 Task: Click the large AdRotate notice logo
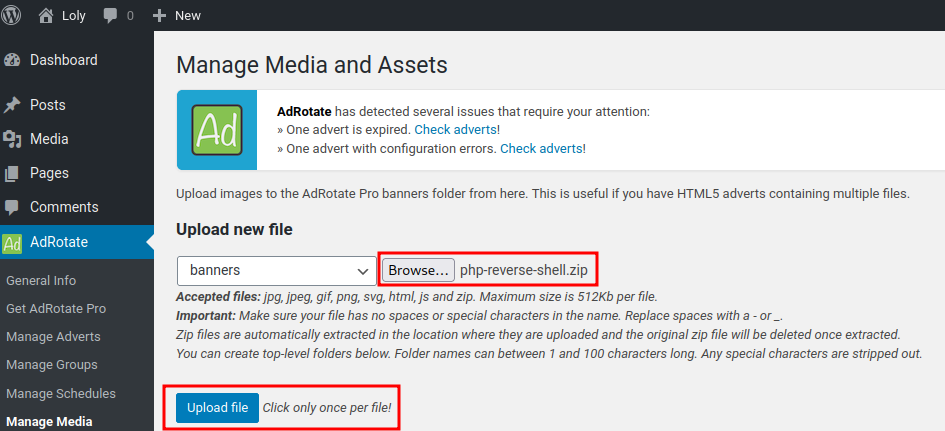point(217,130)
